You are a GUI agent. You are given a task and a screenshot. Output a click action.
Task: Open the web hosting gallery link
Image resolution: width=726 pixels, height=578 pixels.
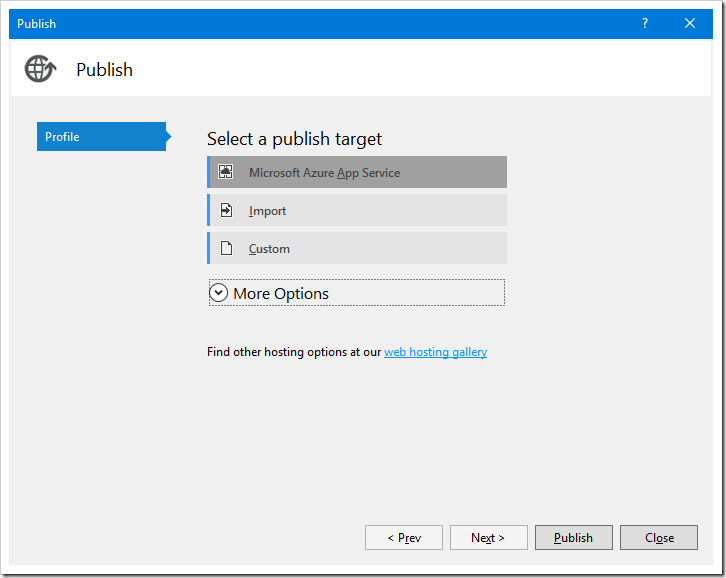pos(435,352)
